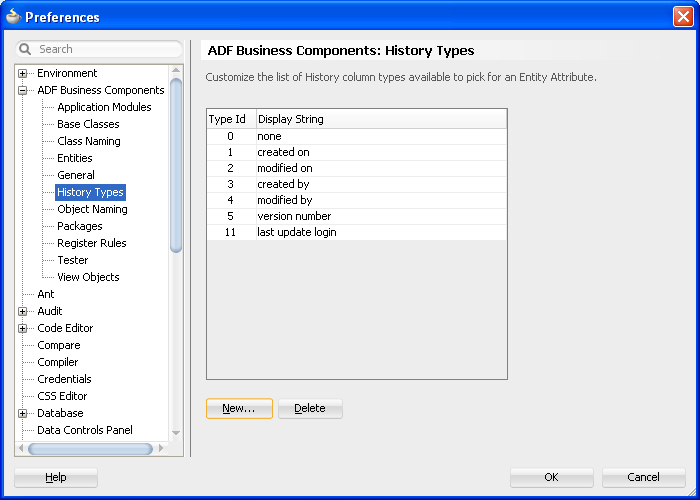Click the Type Id column header
The width and height of the screenshot is (700, 500).
tap(231, 119)
